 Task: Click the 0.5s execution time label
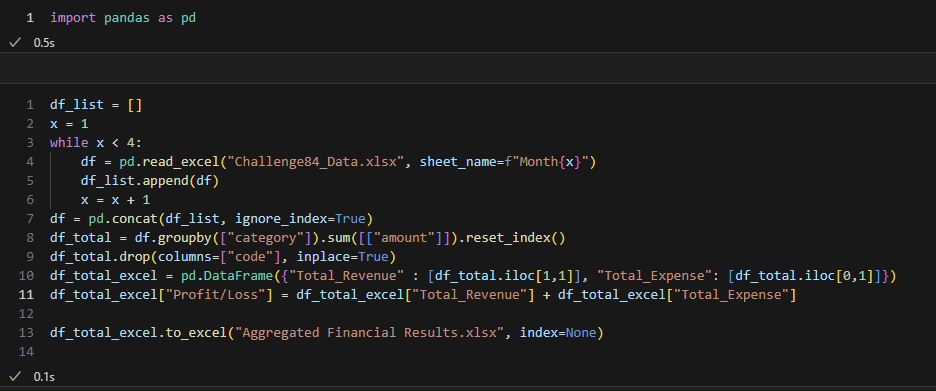click(x=44, y=44)
